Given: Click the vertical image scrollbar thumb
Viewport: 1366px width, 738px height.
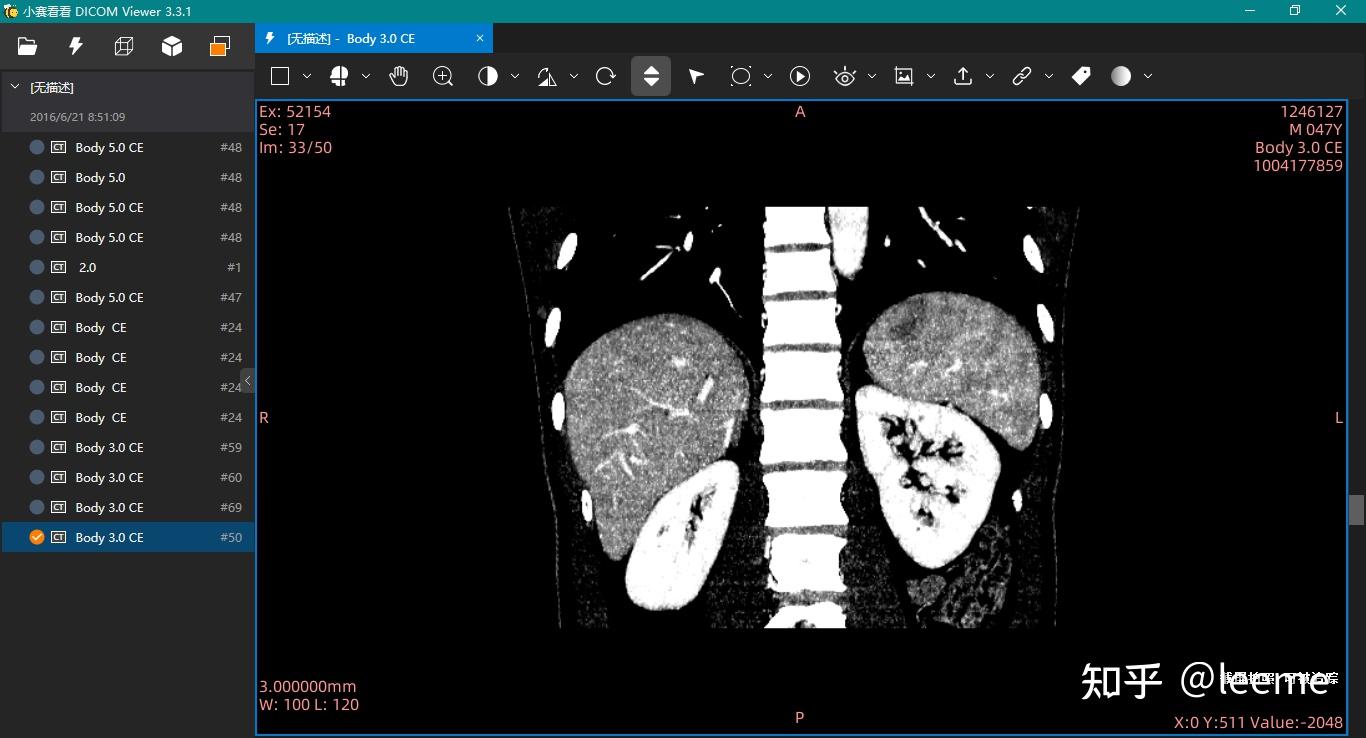Looking at the screenshot, I should click(x=1357, y=510).
